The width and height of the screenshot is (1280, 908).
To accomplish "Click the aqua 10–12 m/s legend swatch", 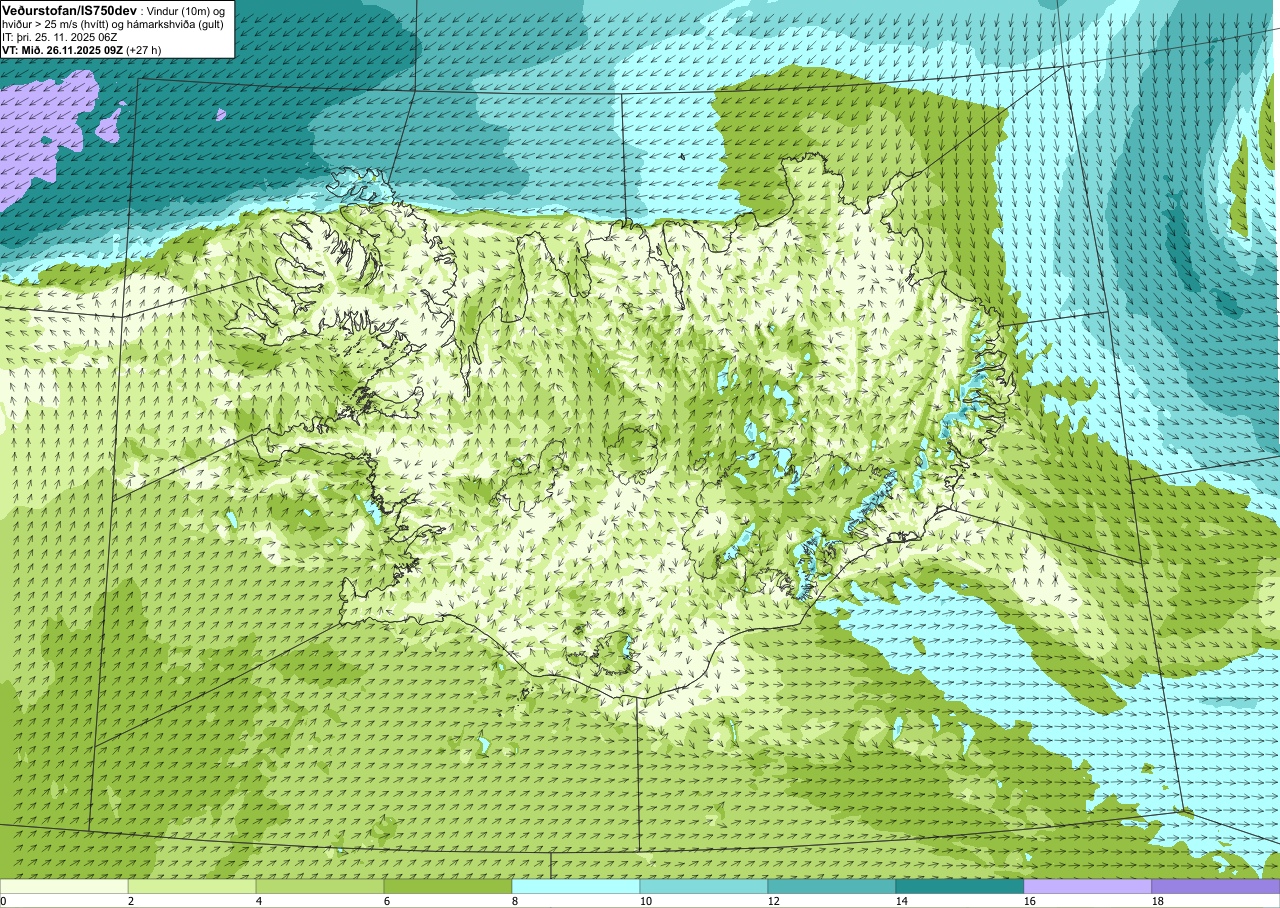I will point(704,886).
